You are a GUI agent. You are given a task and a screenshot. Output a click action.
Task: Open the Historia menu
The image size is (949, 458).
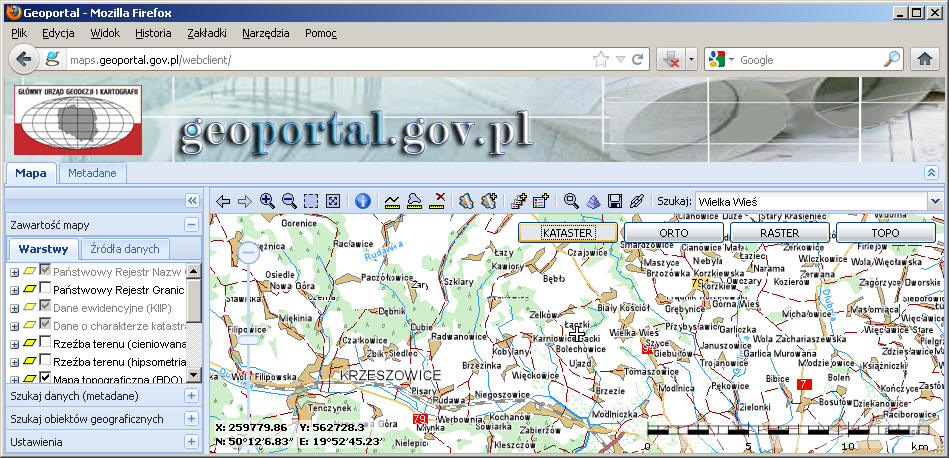153,33
